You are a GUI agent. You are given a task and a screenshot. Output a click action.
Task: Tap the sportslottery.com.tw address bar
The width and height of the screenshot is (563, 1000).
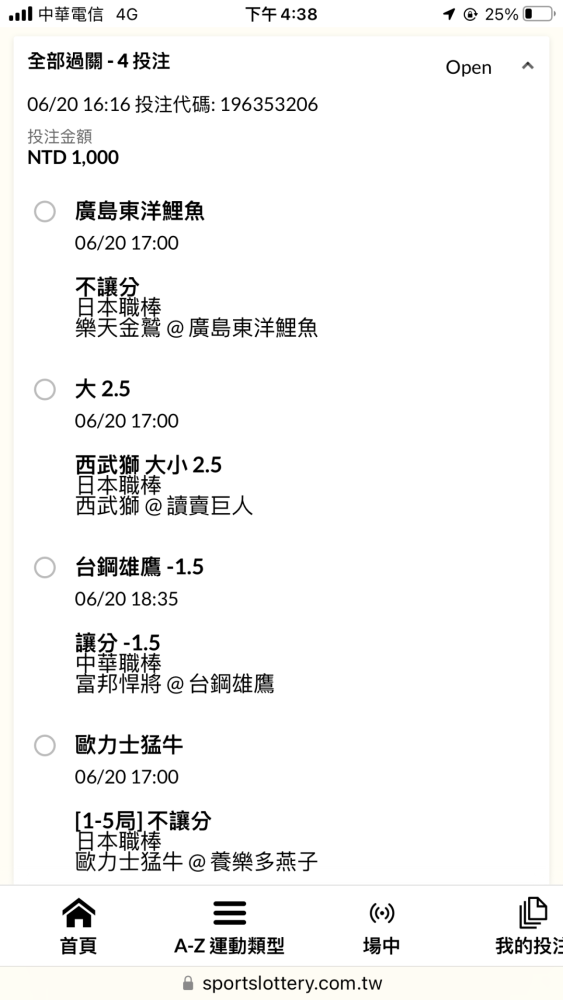[x=281, y=983]
